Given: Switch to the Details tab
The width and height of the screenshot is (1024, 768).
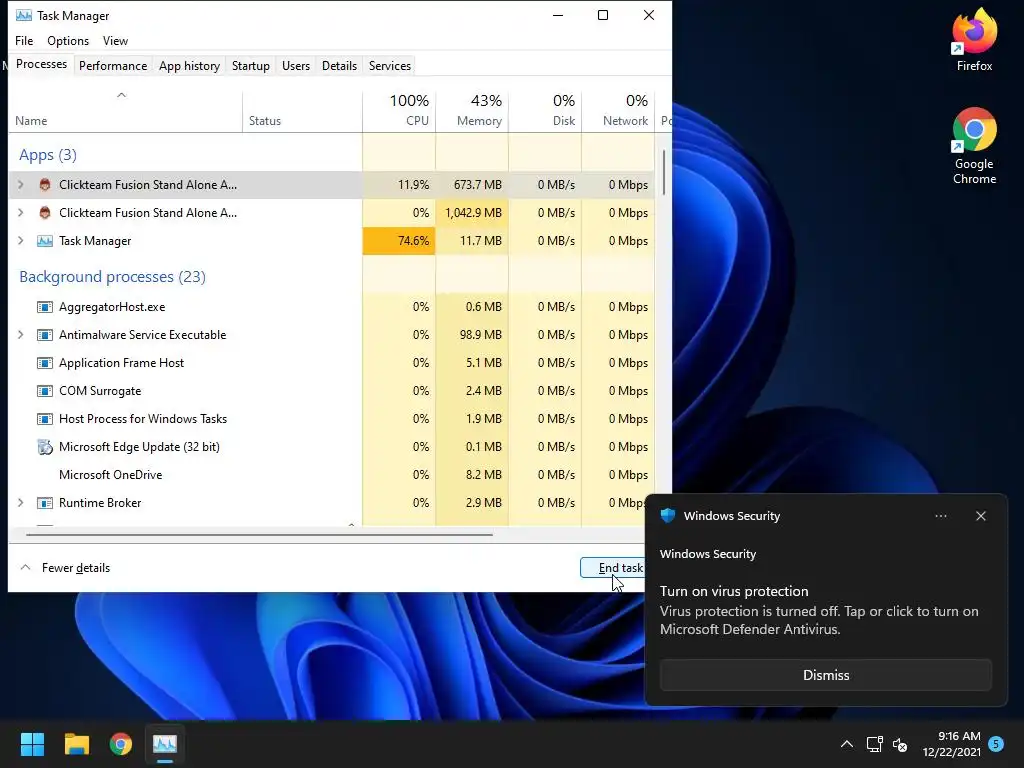Looking at the screenshot, I should (340, 65).
